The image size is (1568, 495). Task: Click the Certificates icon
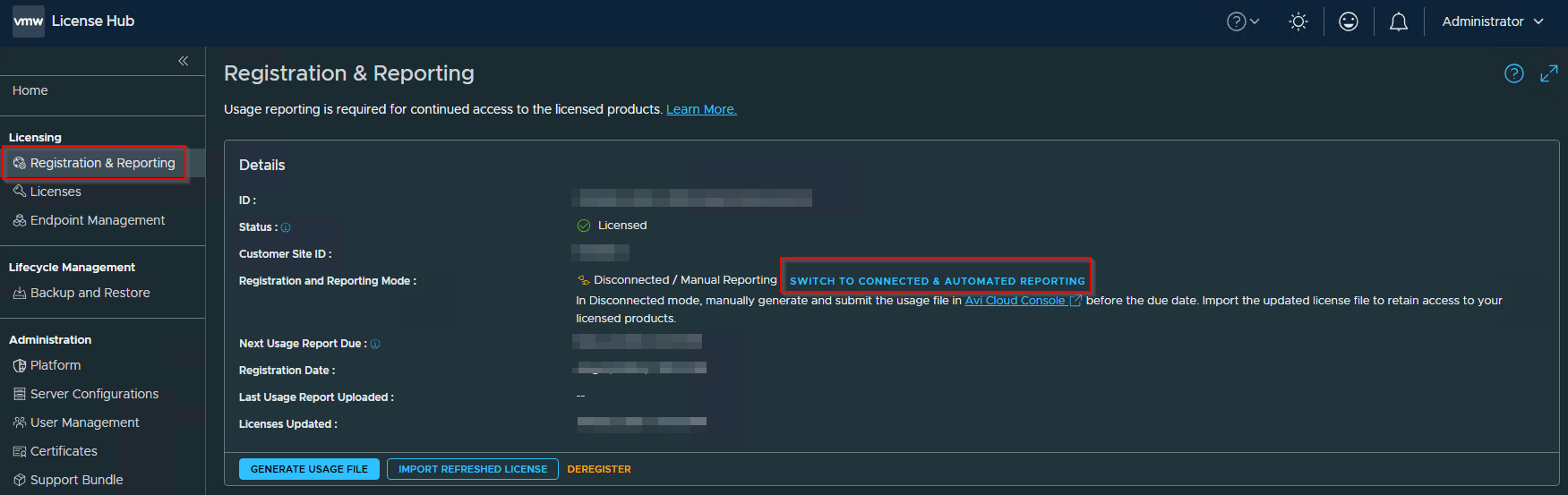[x=20, y=451]
